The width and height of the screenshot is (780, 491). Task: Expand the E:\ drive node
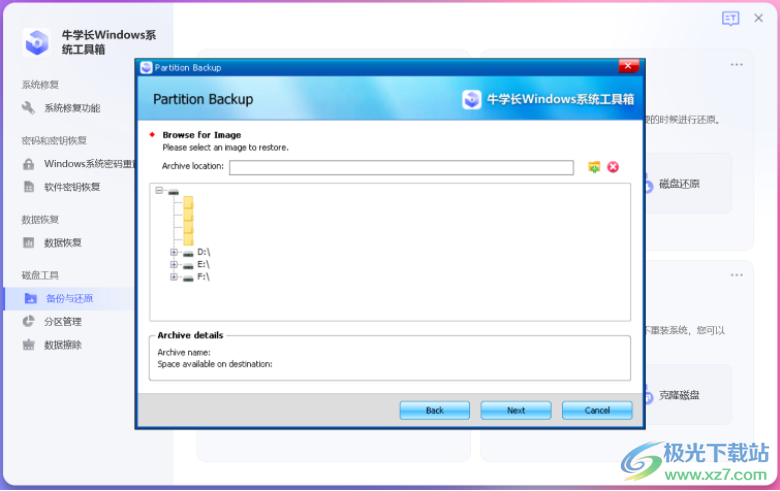174,265
